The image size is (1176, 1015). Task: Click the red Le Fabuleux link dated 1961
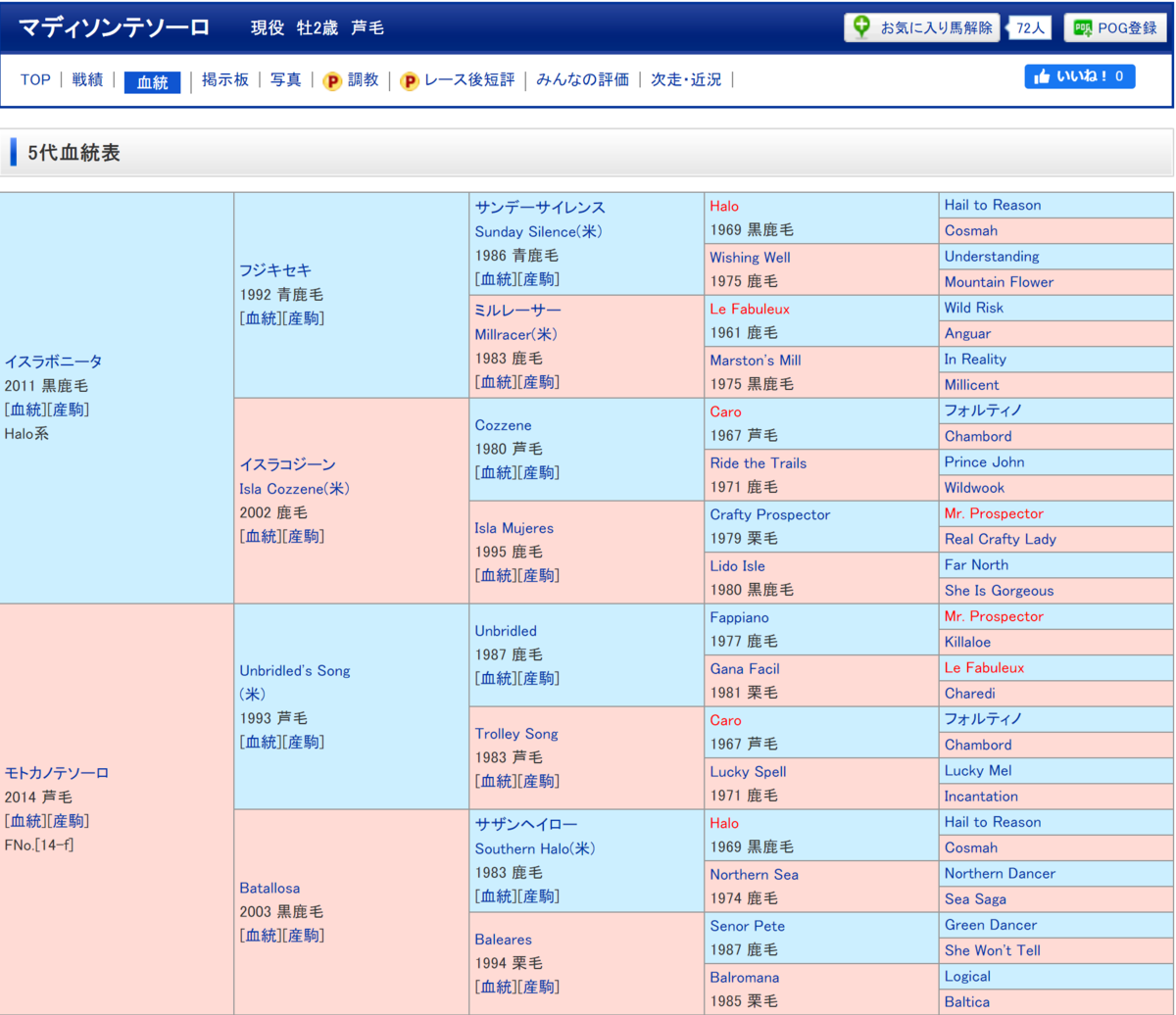click(x=750, y=309)
